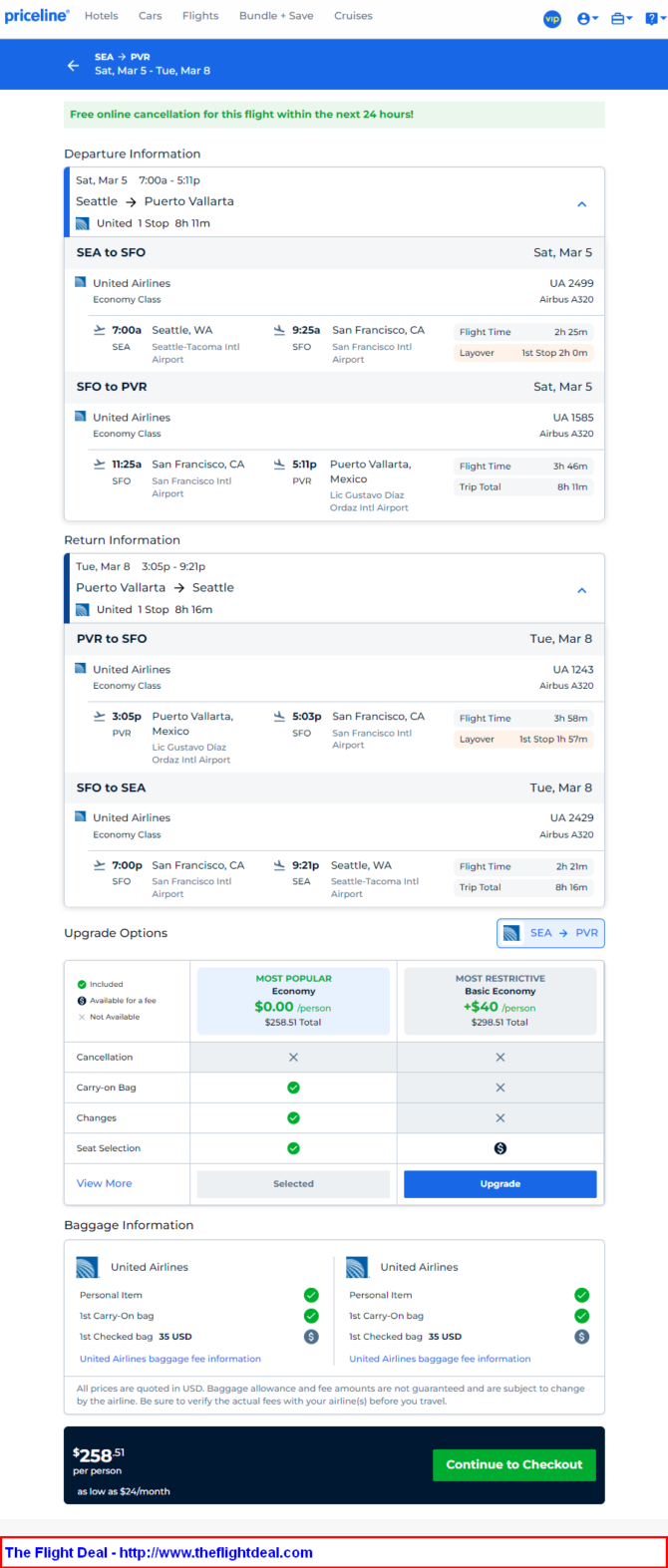Click United logo beside 'United 1 Stop 8h 16m'
Image resolution: width=668 pixels, height=1568 pixels.
[x=83, y=609]
